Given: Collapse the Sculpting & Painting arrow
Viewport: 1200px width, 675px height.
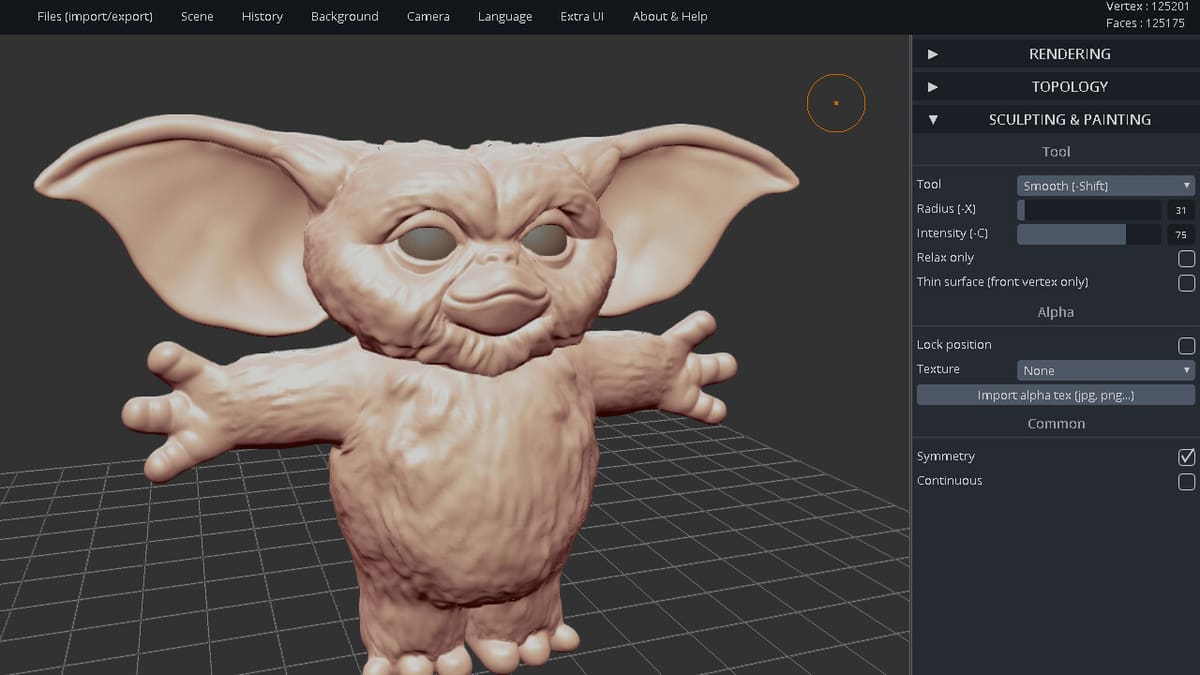Looking at the screenshot, I should (933, 119).
